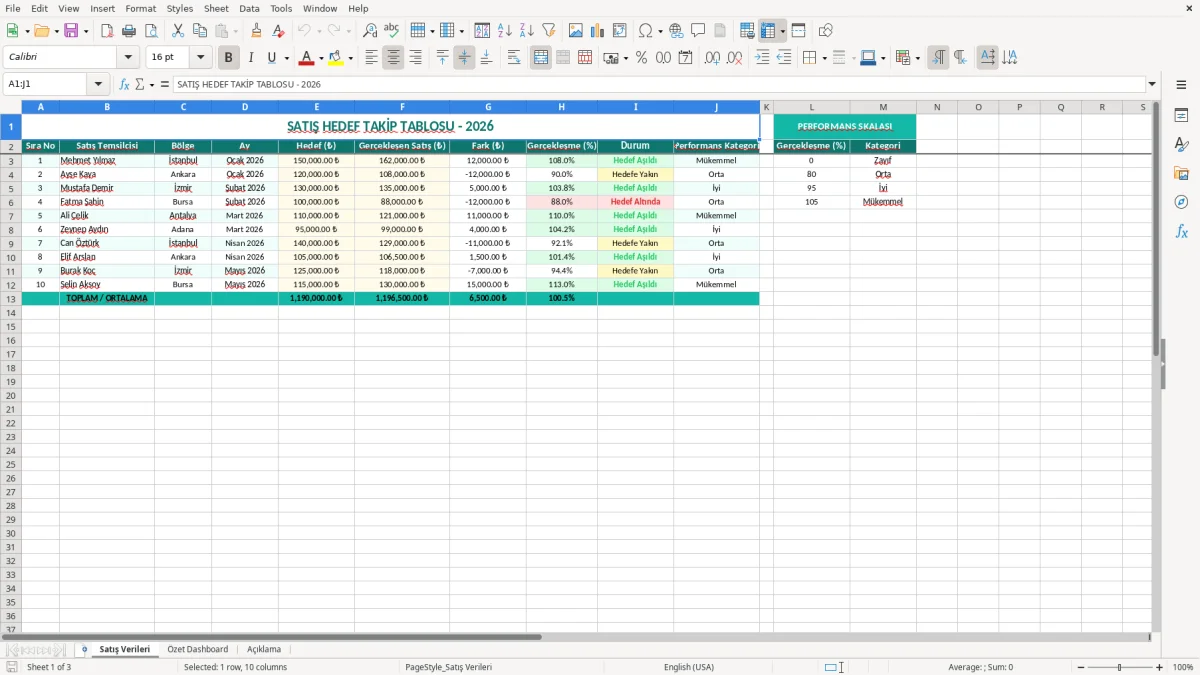Apply the red font color swatch
Viewport: 1200px width, 675px height.
click(x=308, y=58)
